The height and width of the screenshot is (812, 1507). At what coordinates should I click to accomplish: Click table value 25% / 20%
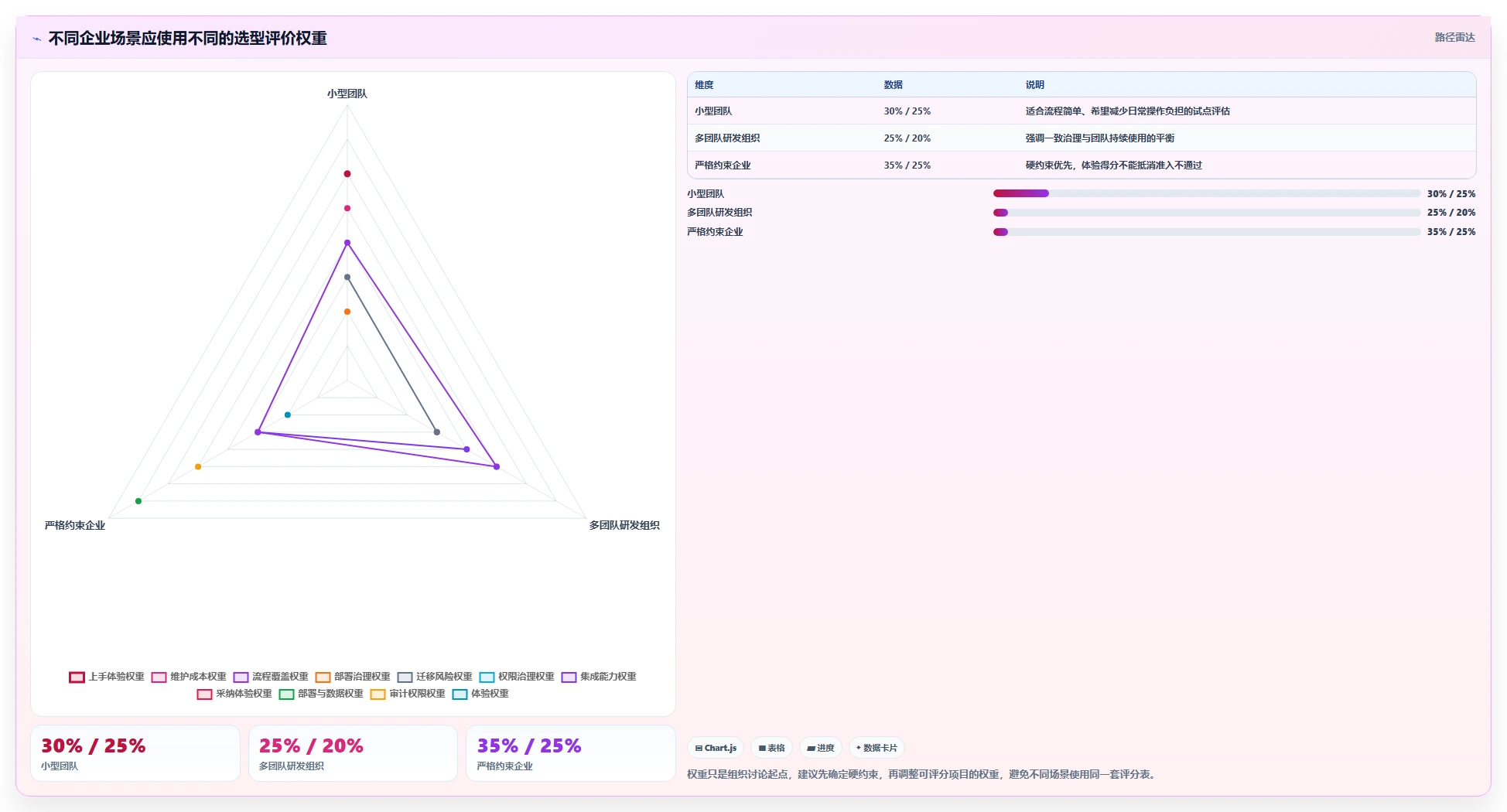[907, 138]
